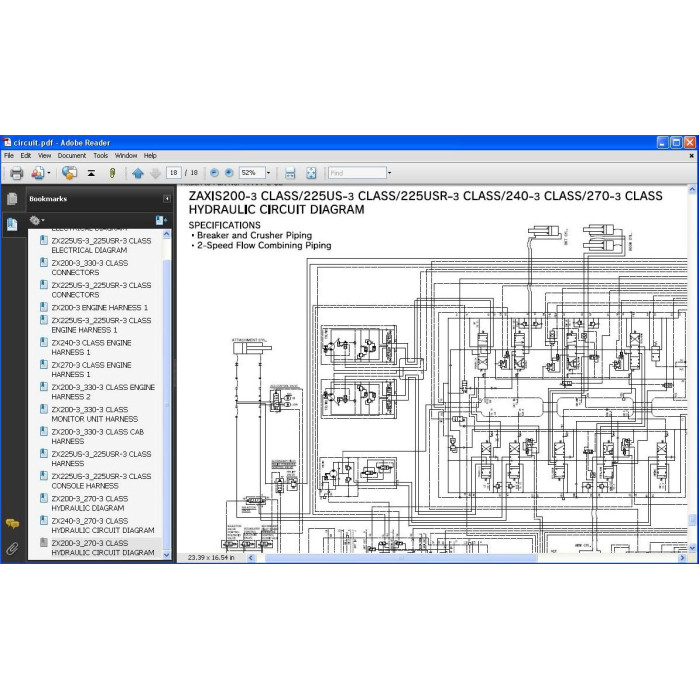
Task: Select bookmark ZX225US-3_225USR-3 CLASS CONSOLE HARNESS
Action: [101, 481]
